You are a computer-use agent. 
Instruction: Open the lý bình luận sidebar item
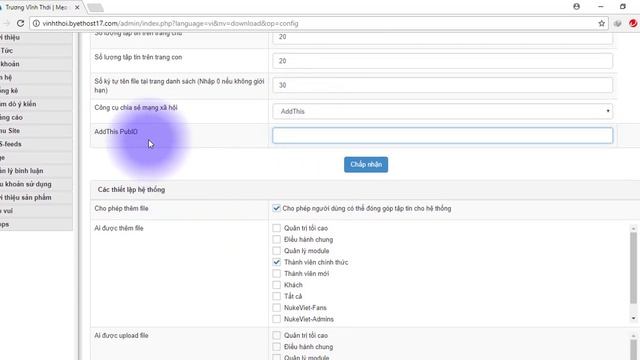click(x=36, y=171)
